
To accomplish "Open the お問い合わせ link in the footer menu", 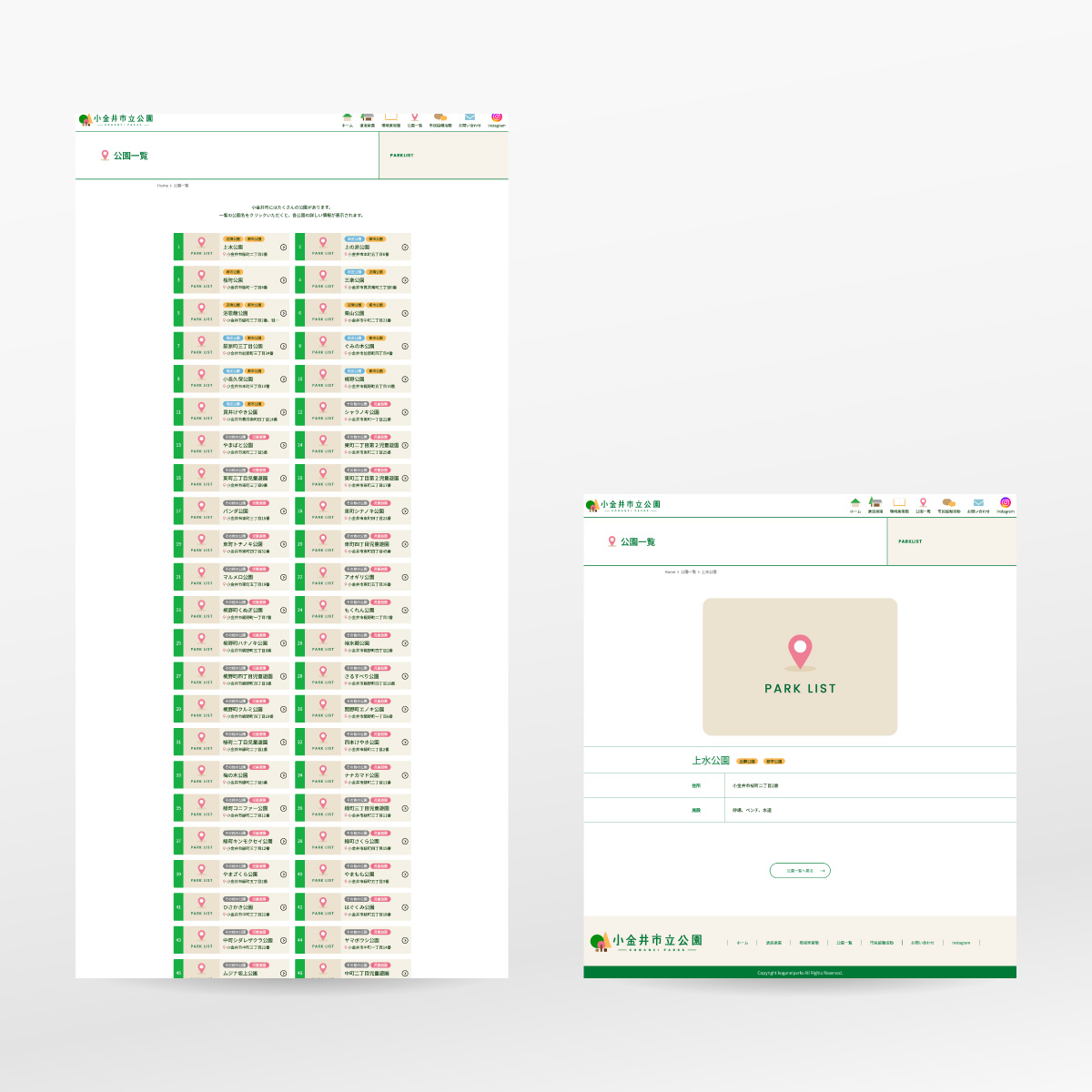I will (x=922, y=943).
